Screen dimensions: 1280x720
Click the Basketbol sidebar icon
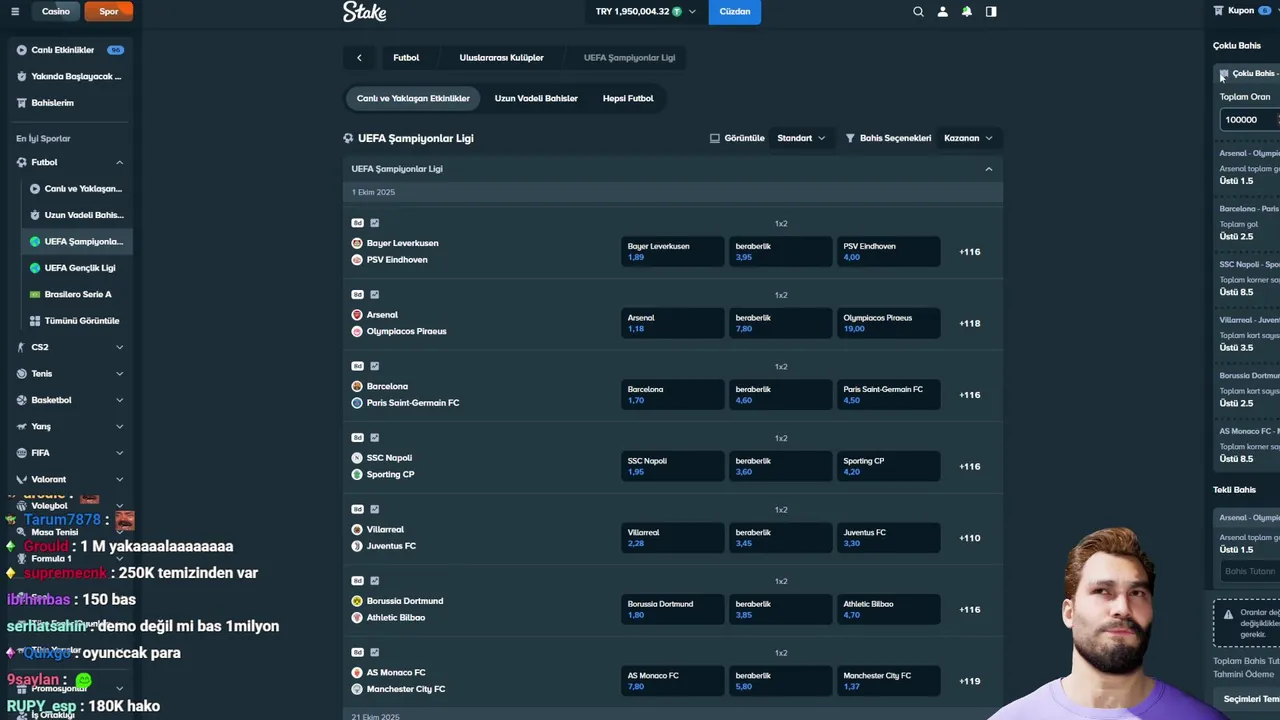(21, 400)
